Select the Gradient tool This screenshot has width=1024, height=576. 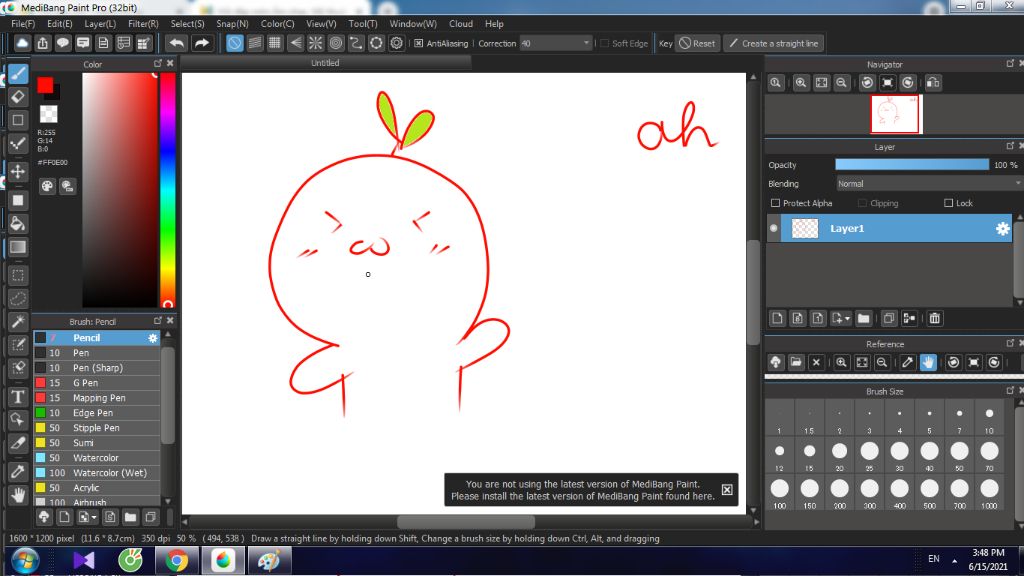18,247
